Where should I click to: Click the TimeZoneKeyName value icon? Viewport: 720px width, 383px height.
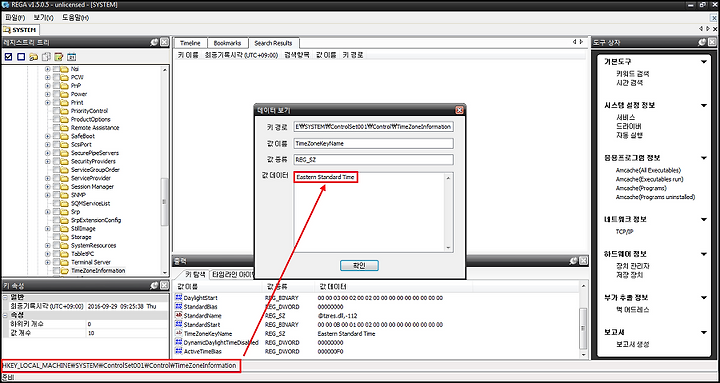179,333
